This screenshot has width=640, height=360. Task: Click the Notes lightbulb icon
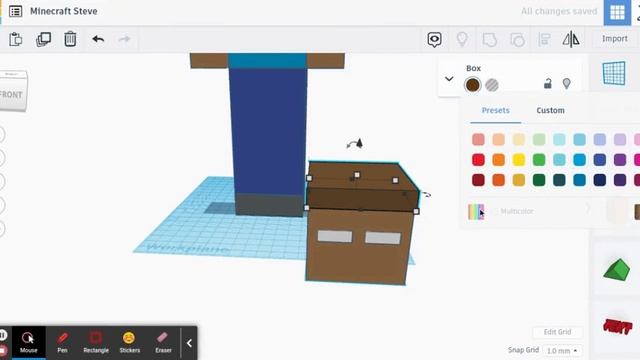click(462, 40)
